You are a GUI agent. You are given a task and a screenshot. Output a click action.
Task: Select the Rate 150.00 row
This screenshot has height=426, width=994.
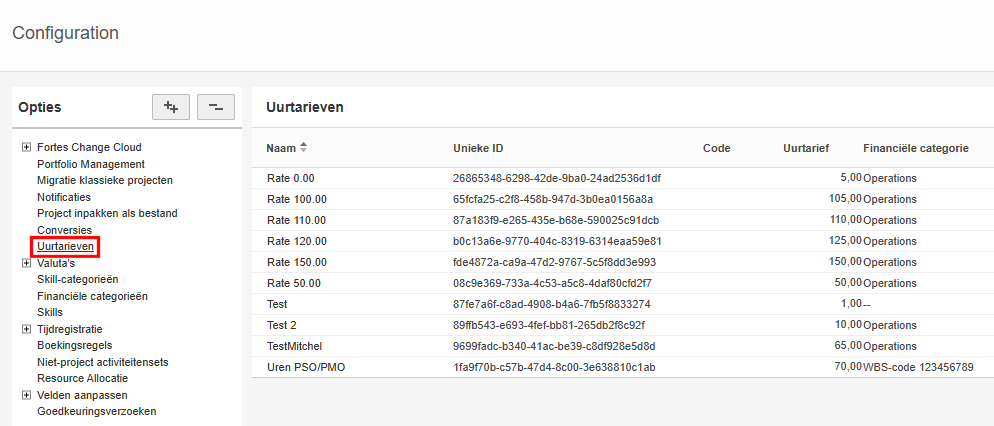(x=296, y=262)
